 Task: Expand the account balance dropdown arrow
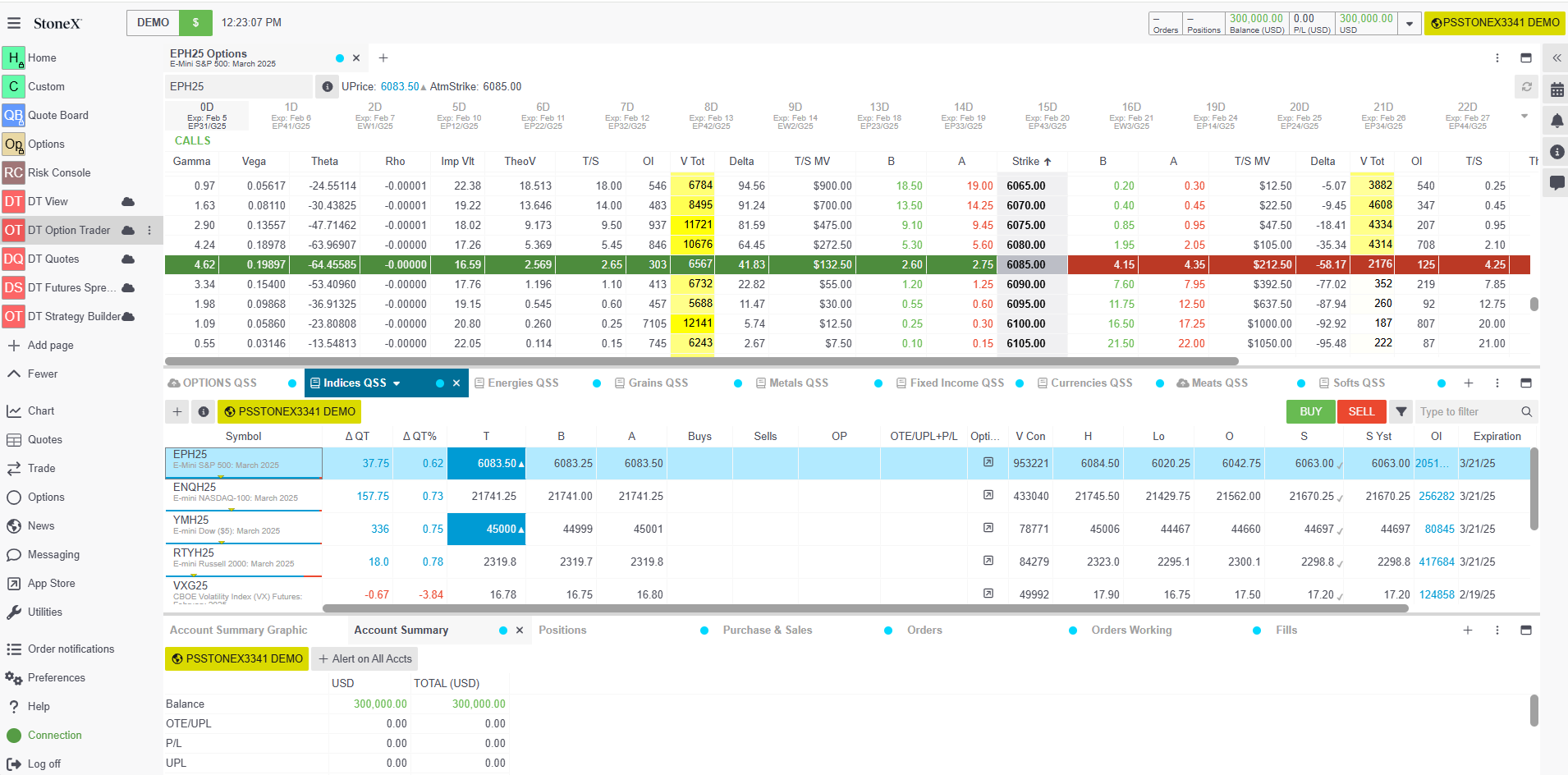(x=1410, y=24)
